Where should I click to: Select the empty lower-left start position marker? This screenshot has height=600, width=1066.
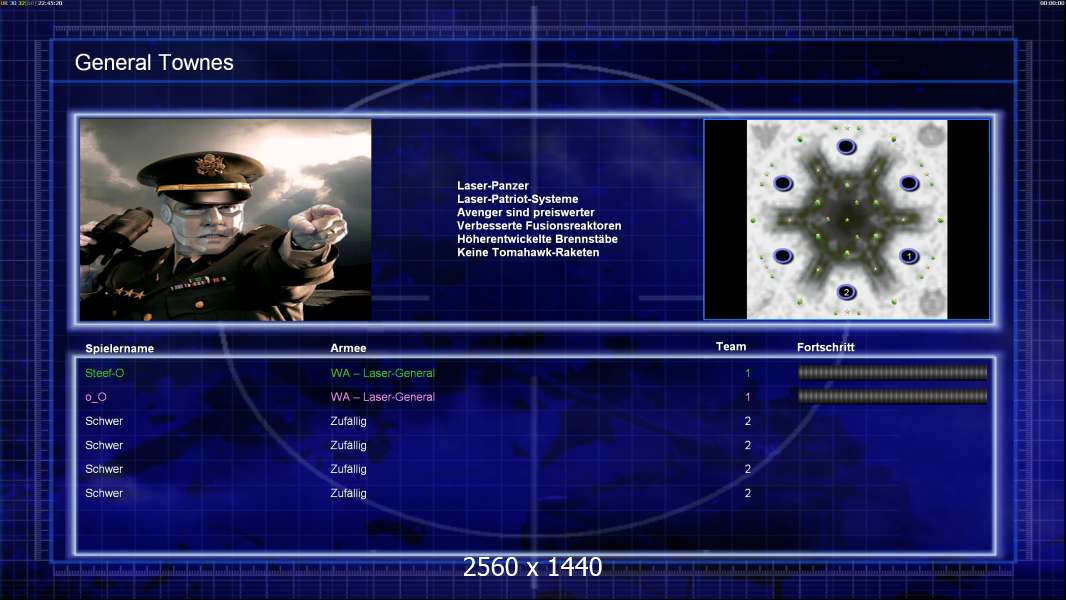point(783,256)
